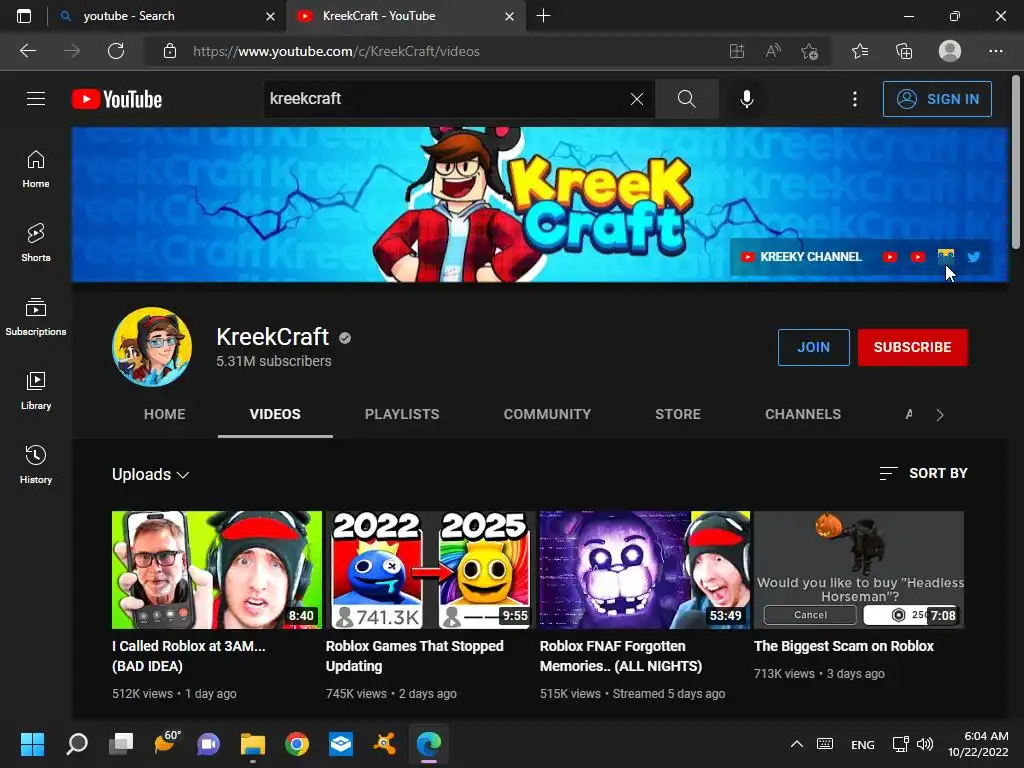Open Library in the sidebar
The height and width of the screenshot is (768, 1024).
36,390
